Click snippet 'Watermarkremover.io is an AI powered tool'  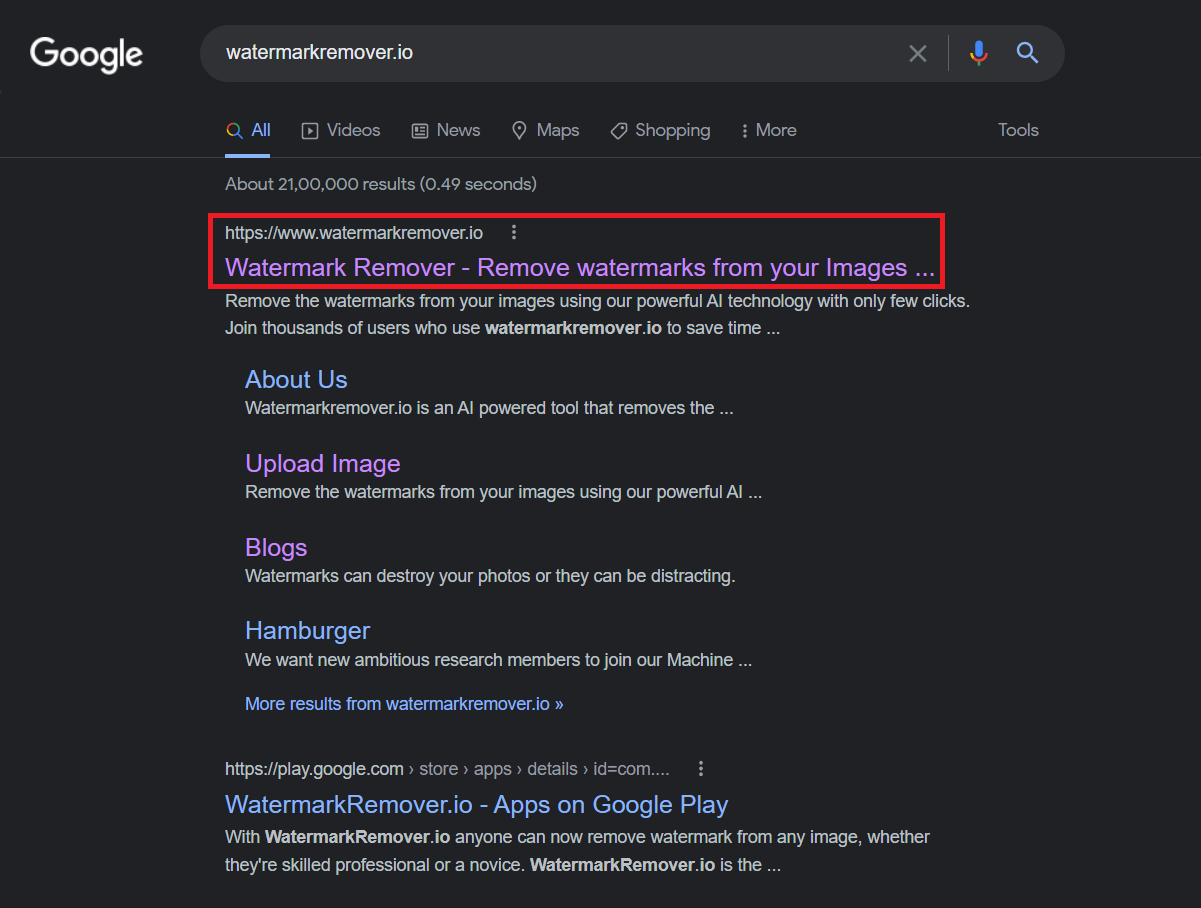click(489, 408)
